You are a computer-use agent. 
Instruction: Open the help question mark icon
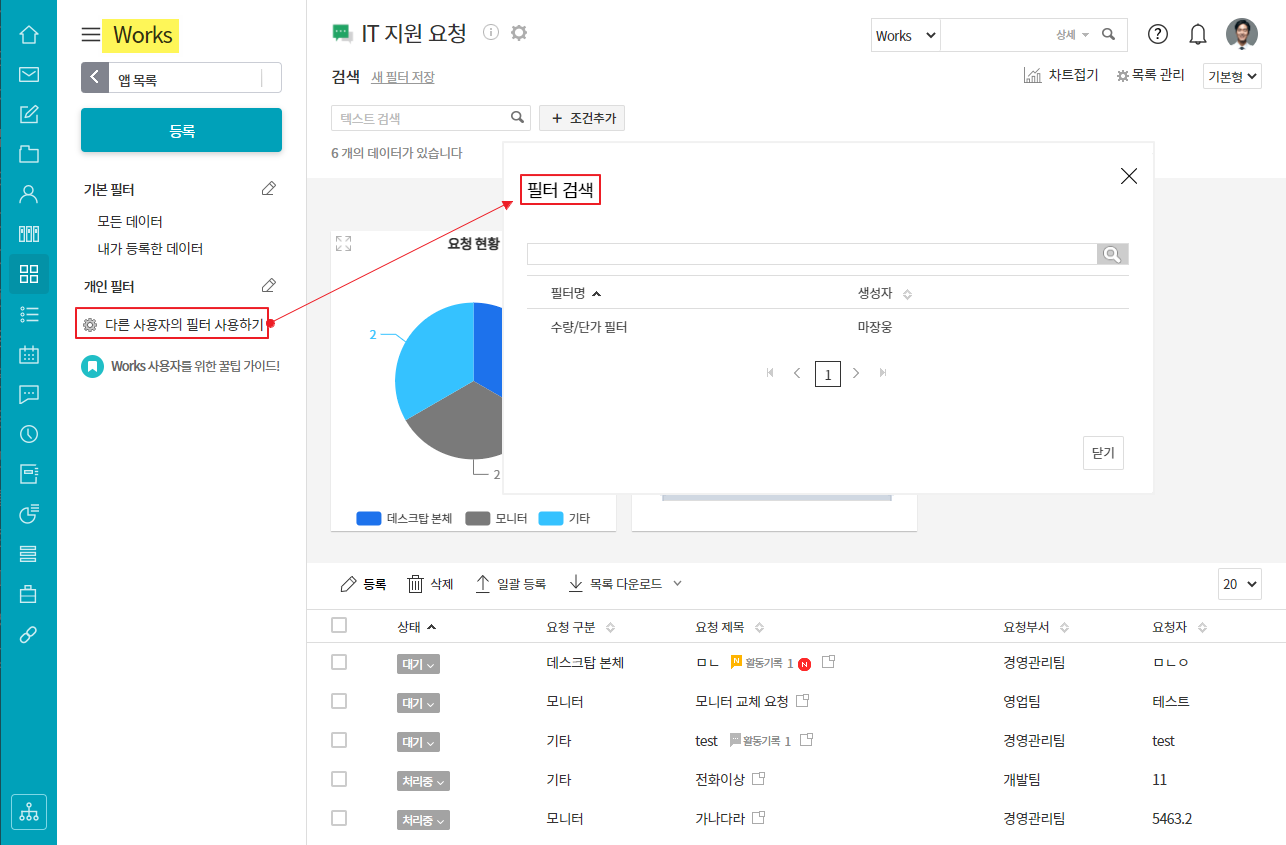click(x=1158, y=34)
